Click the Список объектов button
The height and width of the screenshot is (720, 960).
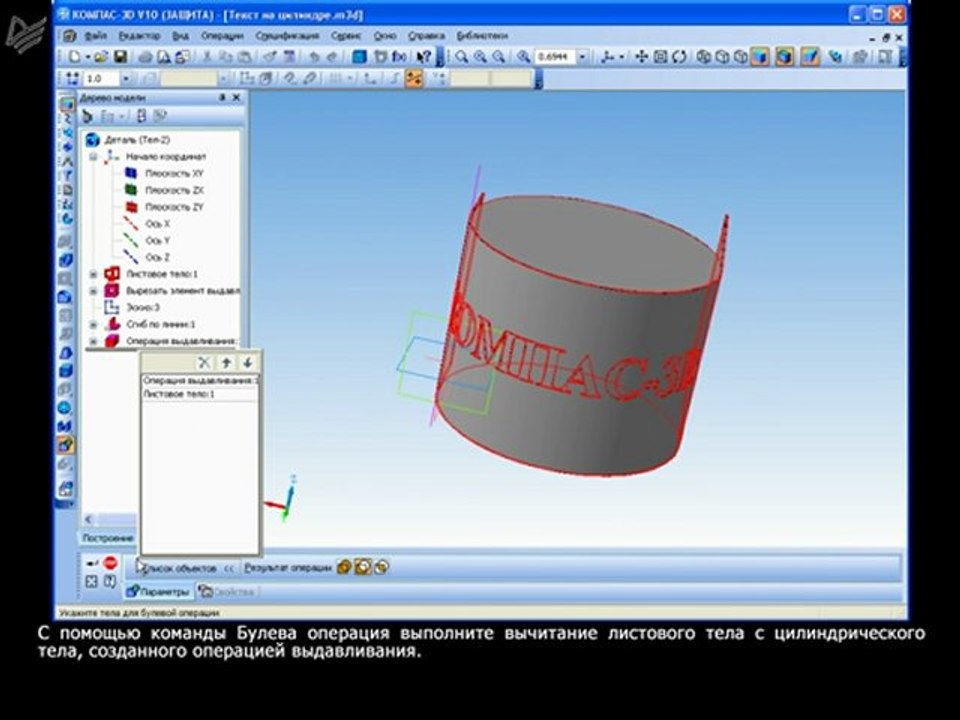(x=179, y=569)
